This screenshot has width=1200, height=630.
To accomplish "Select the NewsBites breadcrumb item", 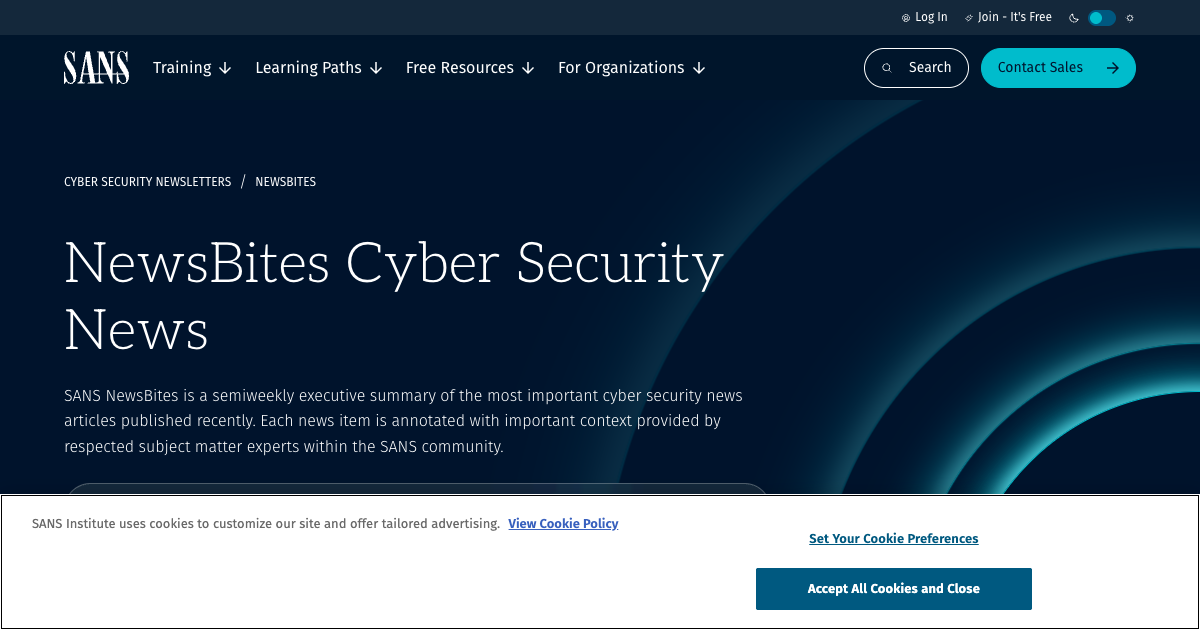I will tap(285, 182).
